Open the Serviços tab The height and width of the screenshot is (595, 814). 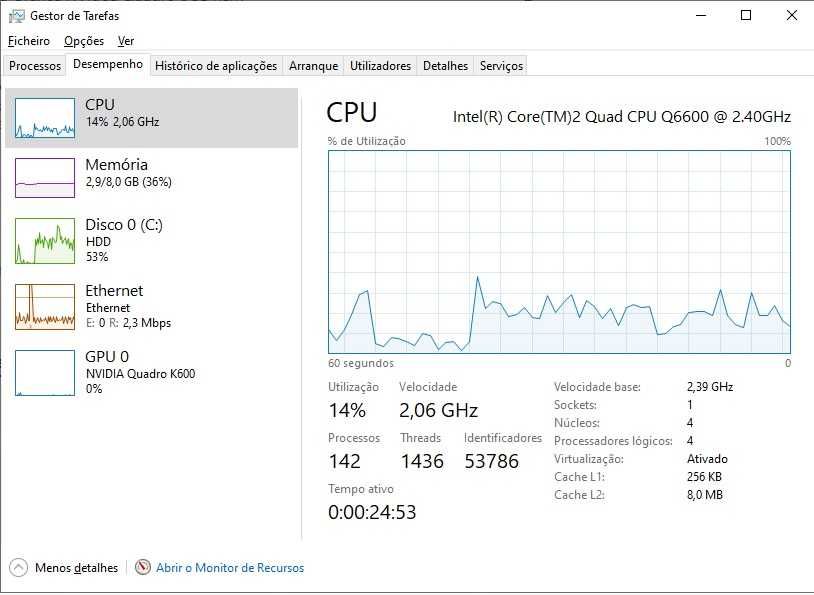tap(501, 66)
